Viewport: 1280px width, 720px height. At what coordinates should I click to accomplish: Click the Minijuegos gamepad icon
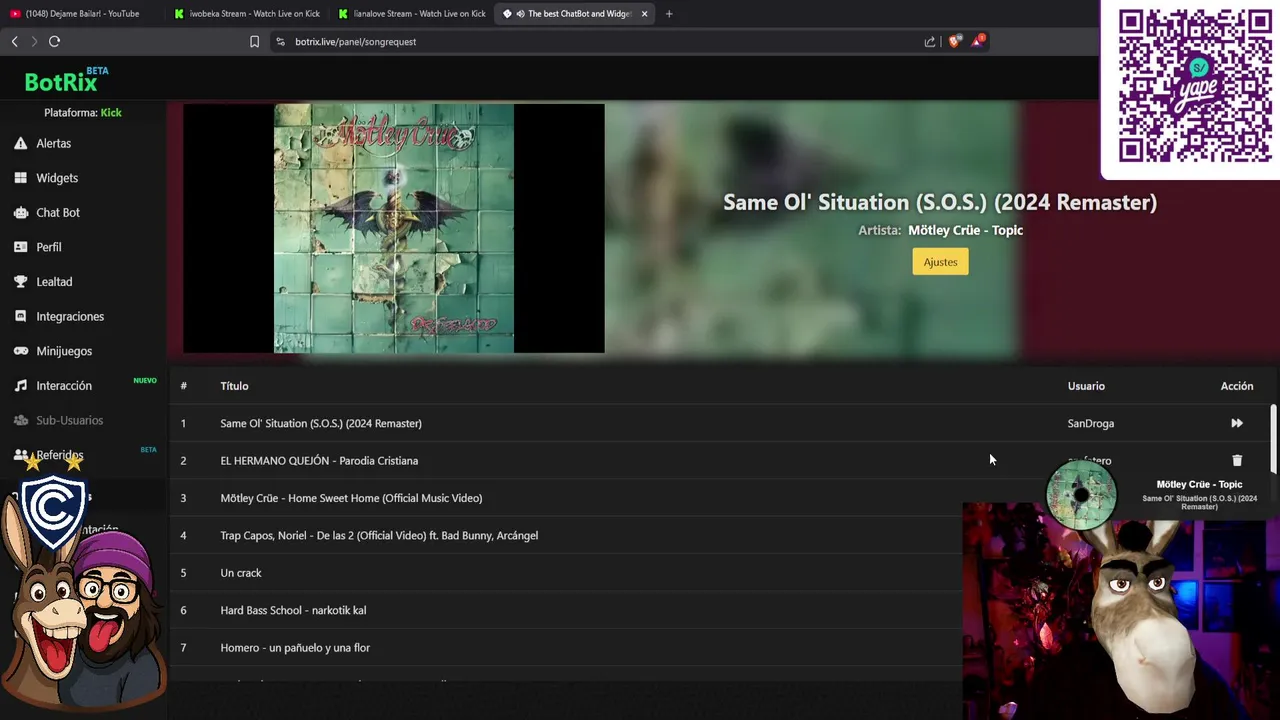20,351
